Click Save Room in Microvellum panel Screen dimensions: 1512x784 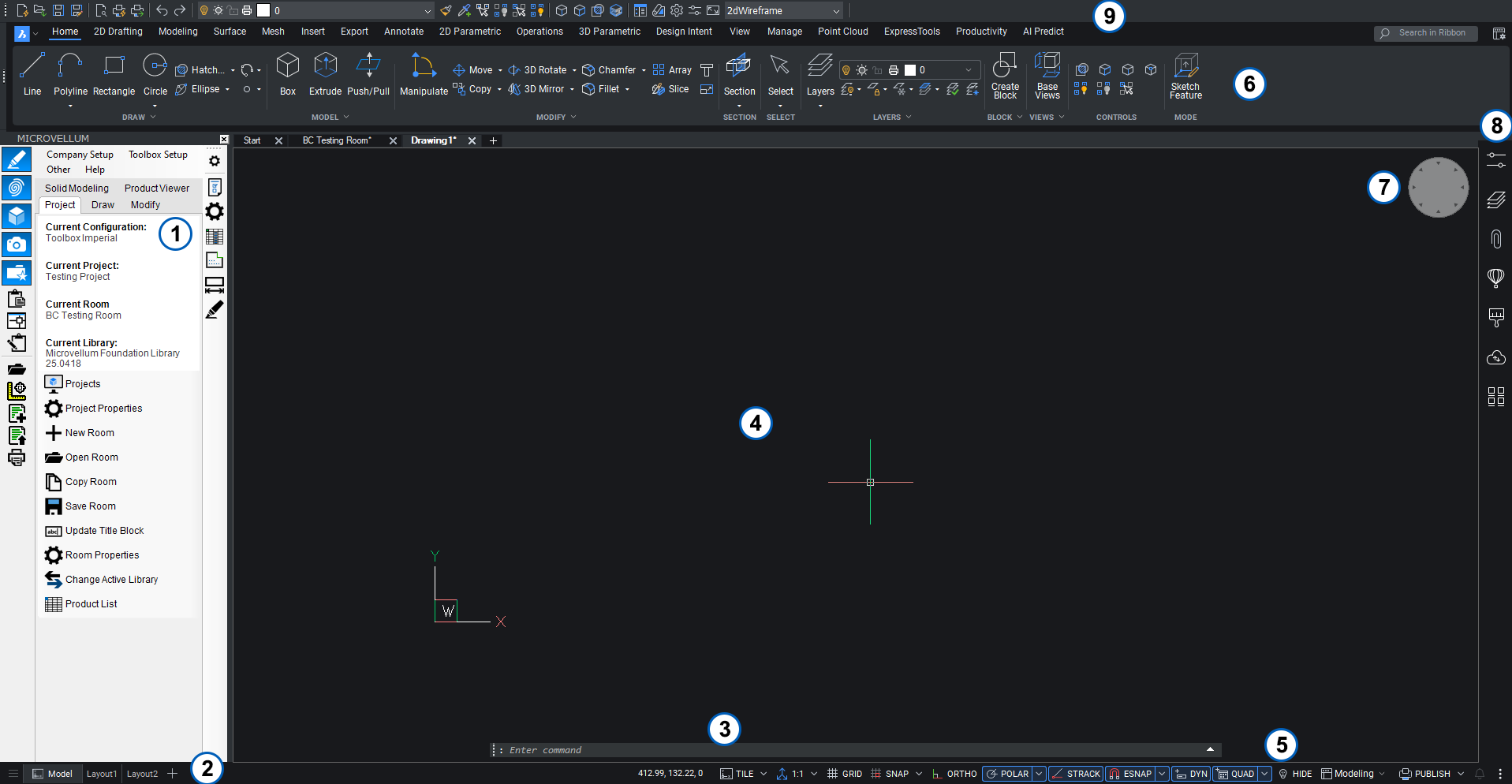[90, 506]
